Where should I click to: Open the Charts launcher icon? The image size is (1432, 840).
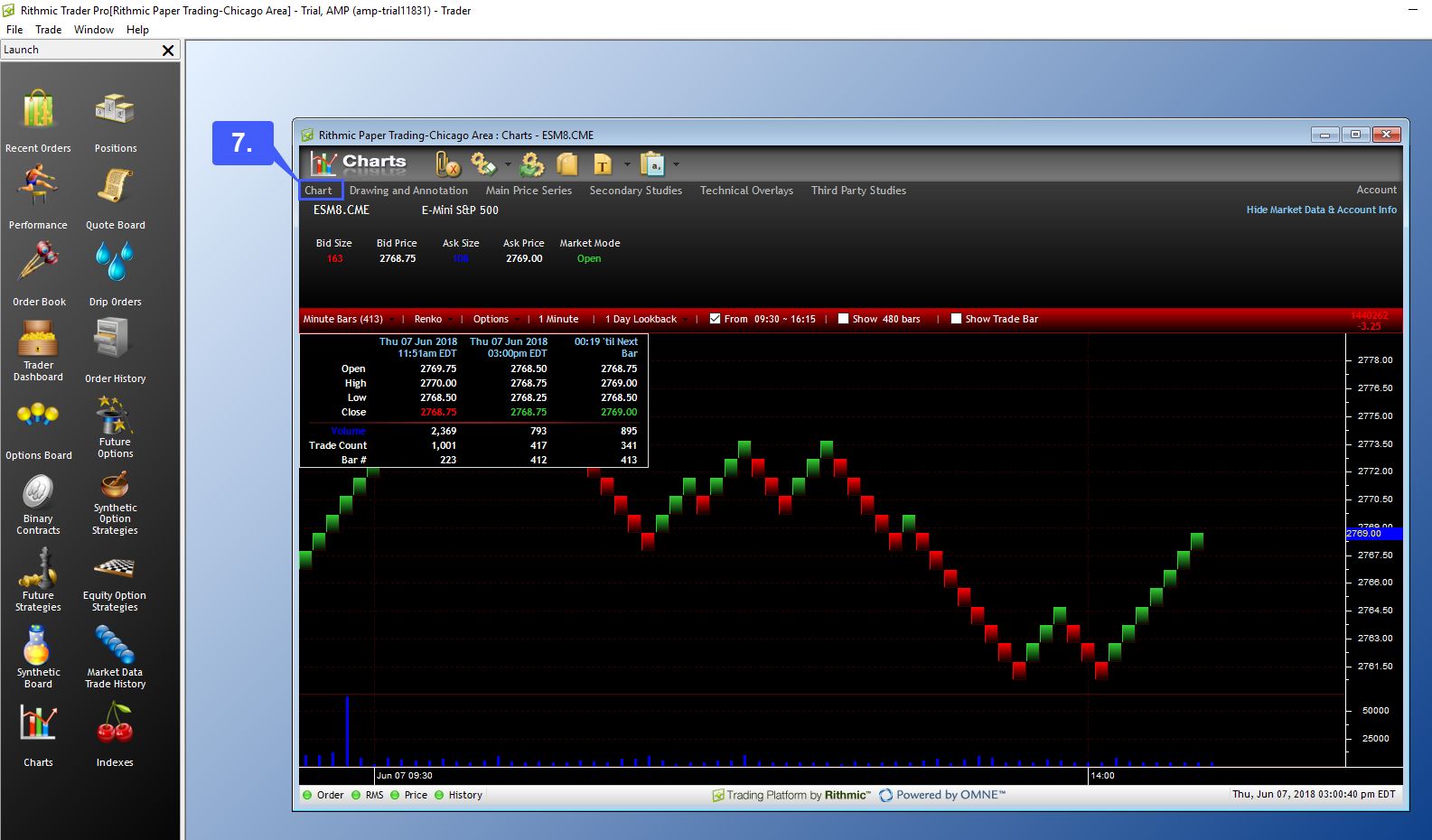tap(38, 723)
